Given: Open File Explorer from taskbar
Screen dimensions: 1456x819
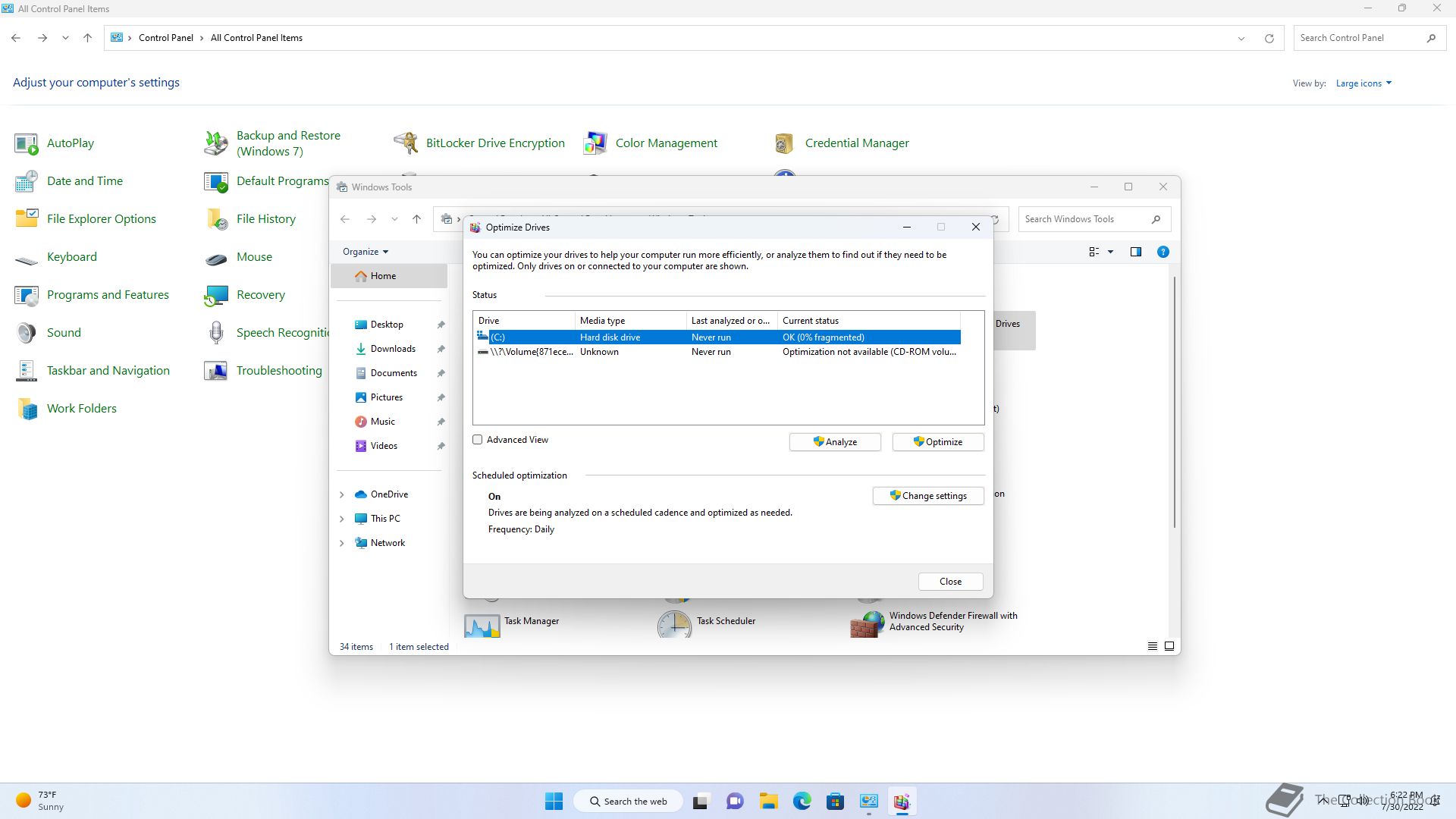Looking at the screenshot, I should pos(768,801).
